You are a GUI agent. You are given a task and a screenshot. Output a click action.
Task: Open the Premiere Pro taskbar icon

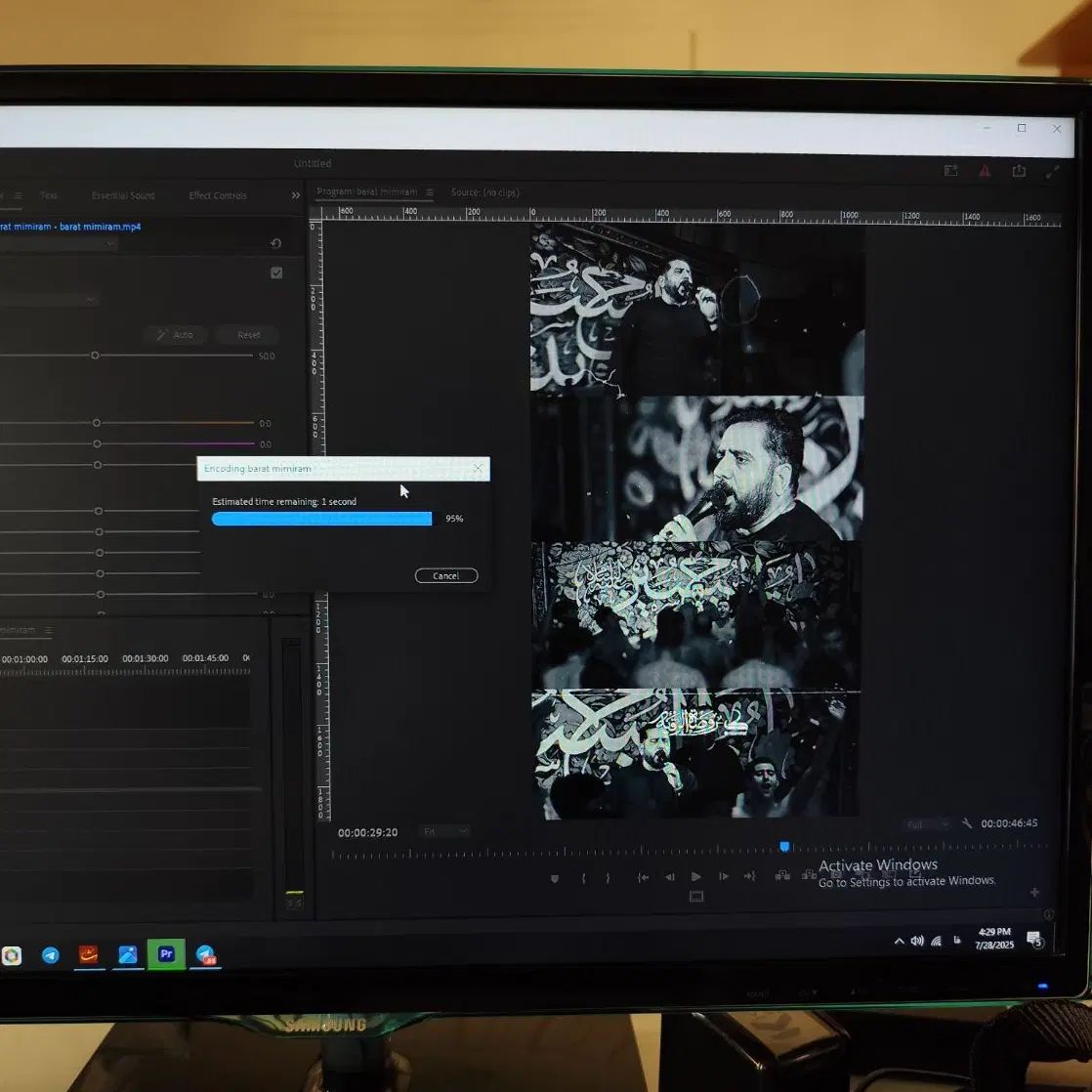pyautogui.click(x=166, y=954)
